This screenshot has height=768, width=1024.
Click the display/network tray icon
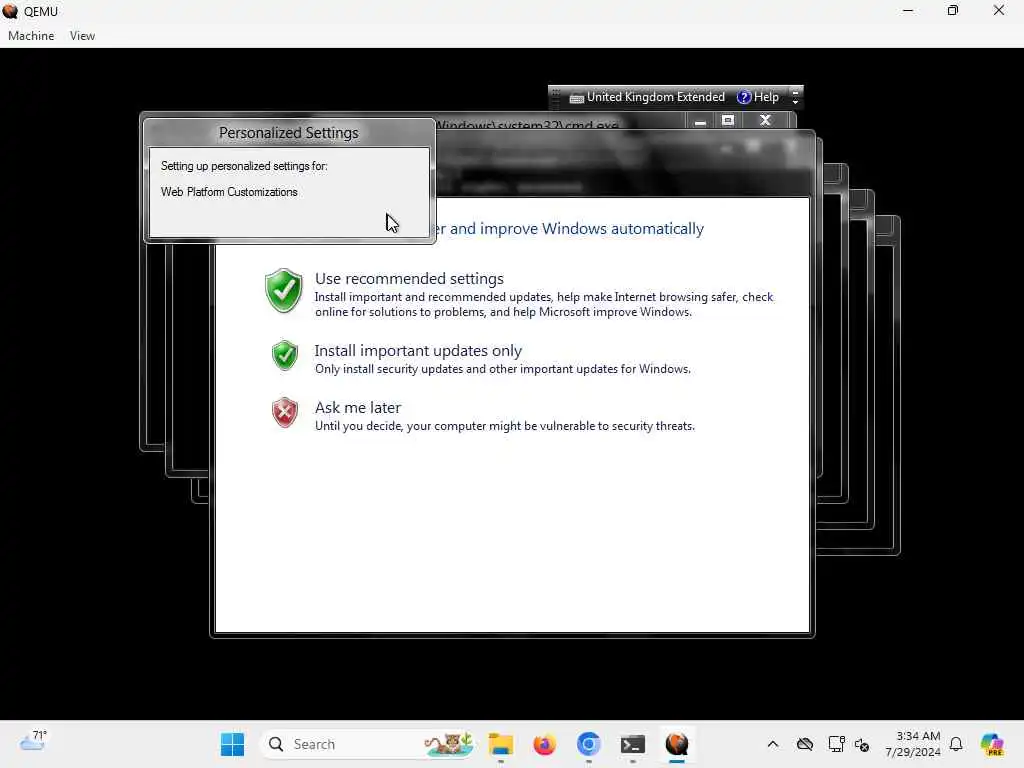coord(837,744)
